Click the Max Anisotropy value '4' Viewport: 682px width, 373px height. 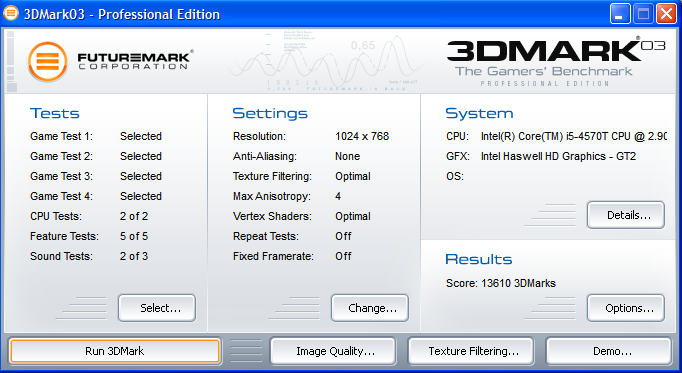tap(338, 196)
